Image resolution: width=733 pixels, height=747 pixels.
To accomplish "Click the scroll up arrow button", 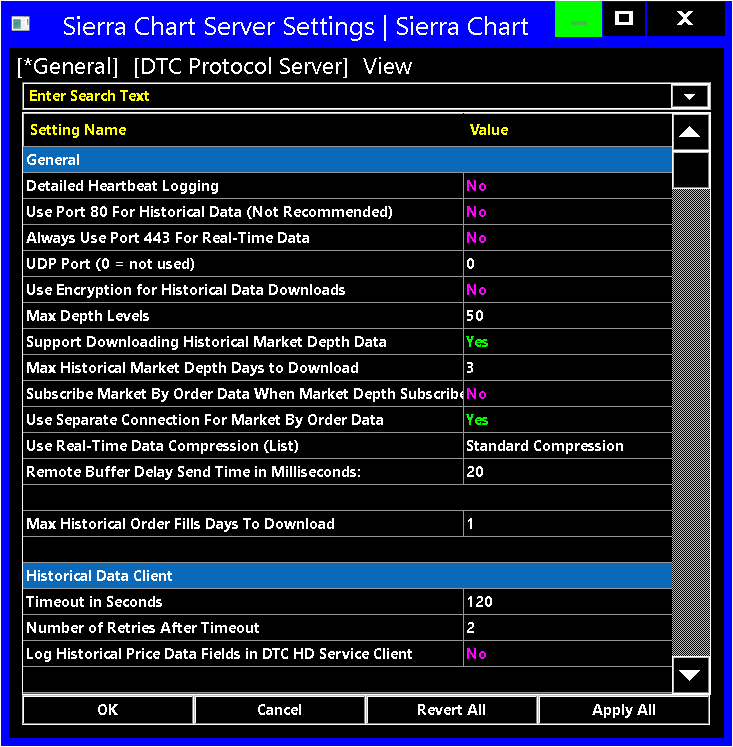I will (x=690, y=132).
